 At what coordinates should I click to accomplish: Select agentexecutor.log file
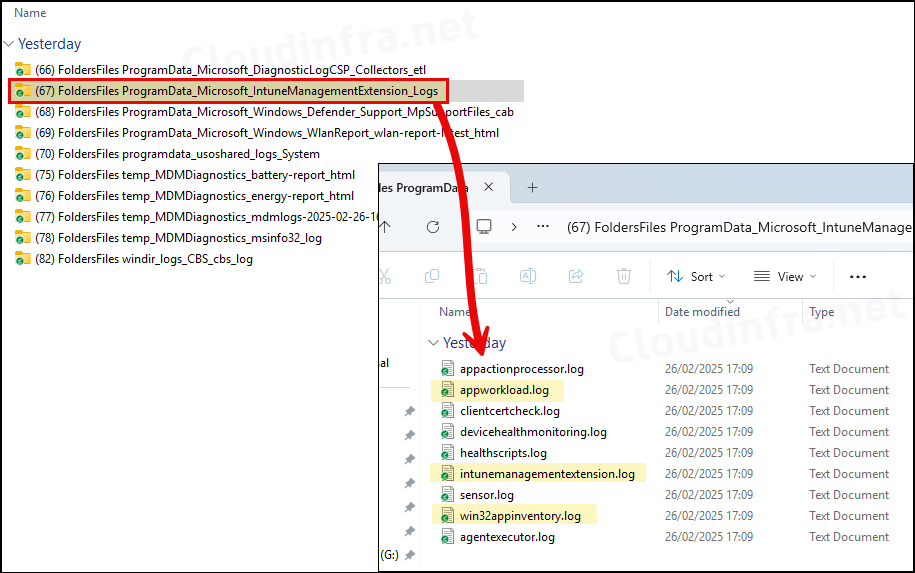pyautogui.click(x=507, y=537)
